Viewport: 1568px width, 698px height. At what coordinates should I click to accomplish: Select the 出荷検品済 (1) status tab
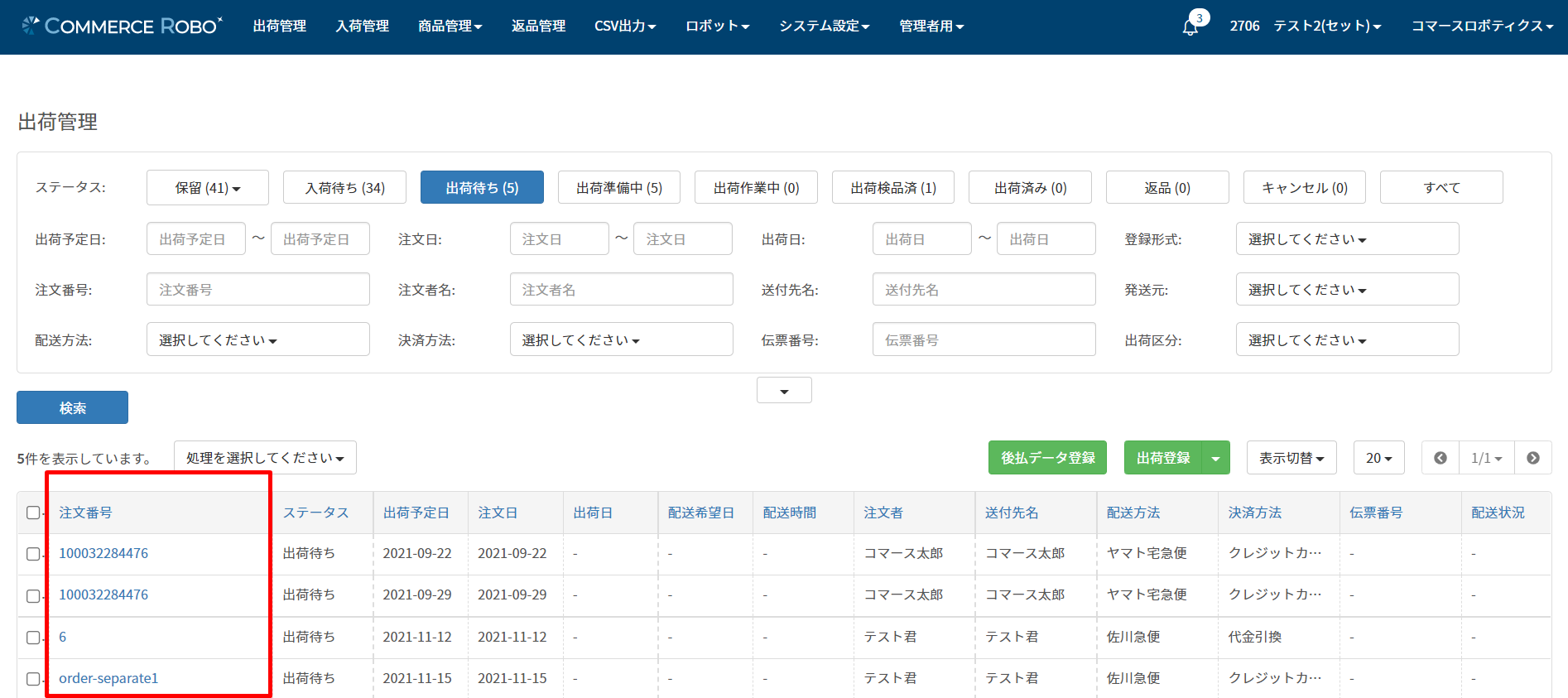[893, 187]
